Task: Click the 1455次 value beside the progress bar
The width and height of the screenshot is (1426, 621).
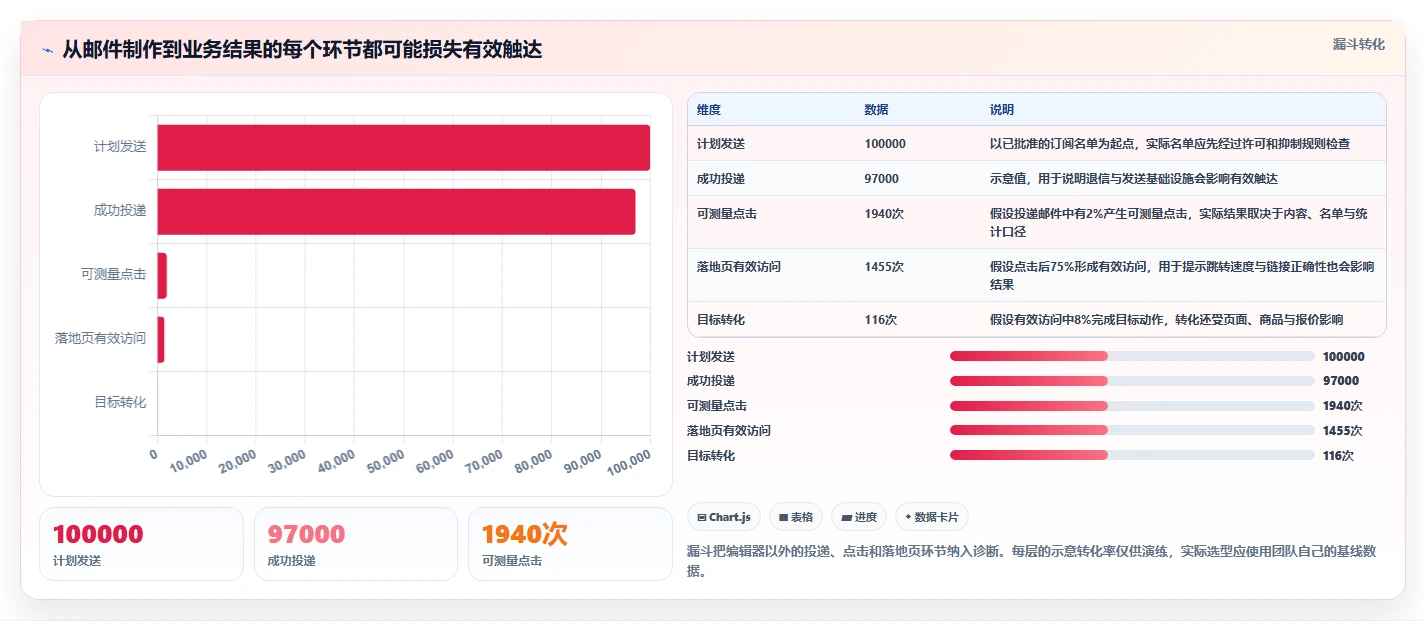Action: pos(1342,430)
